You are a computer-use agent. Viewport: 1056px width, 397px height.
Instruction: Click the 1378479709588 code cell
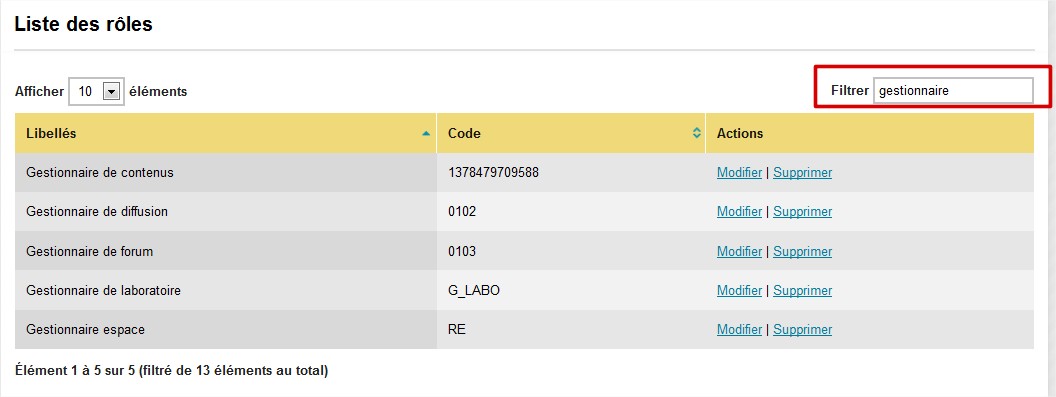(x=571, y=173)
